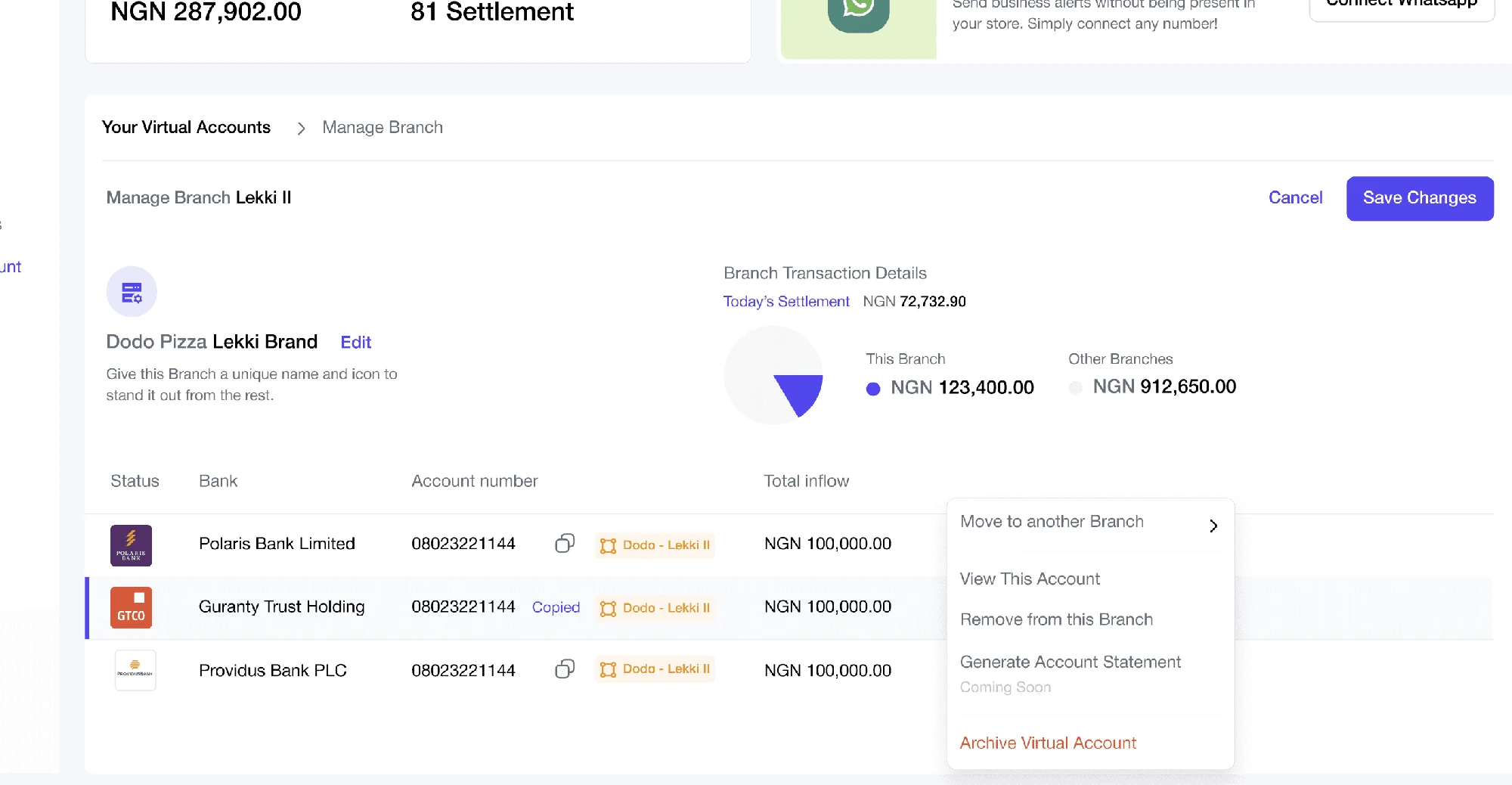
Task: Click Dodo - Lekki II tag in Polaris row
Action: pyautogui.click(x=655, y=545)
